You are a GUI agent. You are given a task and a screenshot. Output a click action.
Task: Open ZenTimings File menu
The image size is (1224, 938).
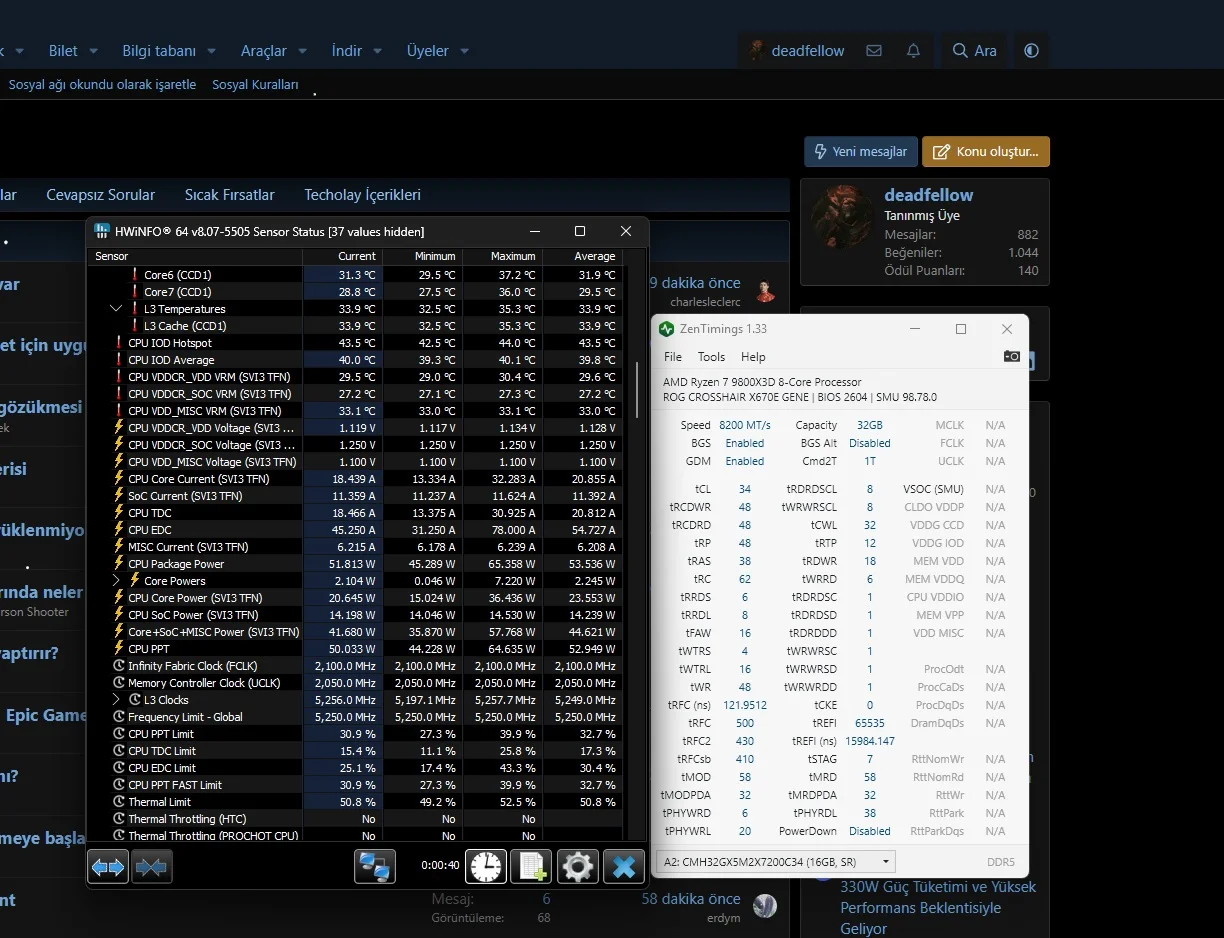pos(673,357)
